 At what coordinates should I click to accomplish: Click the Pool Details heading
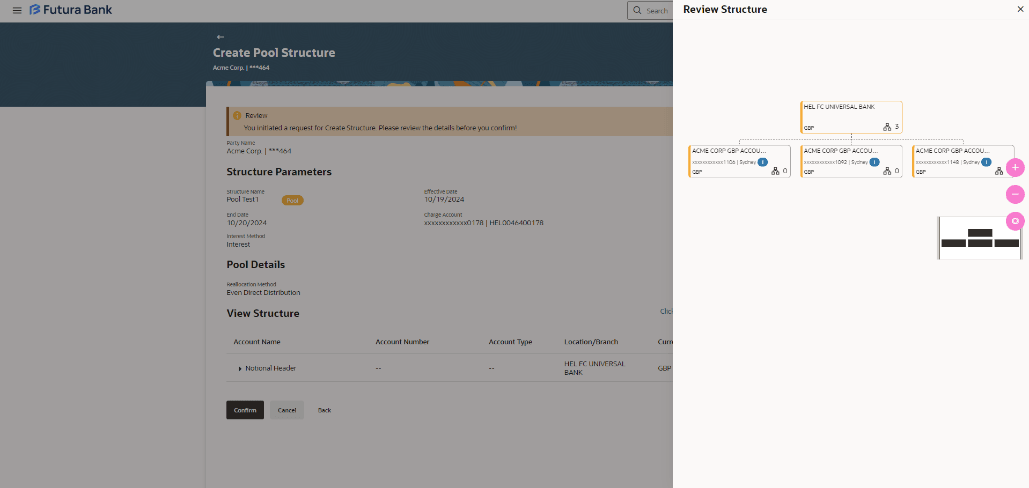[255, 265]
